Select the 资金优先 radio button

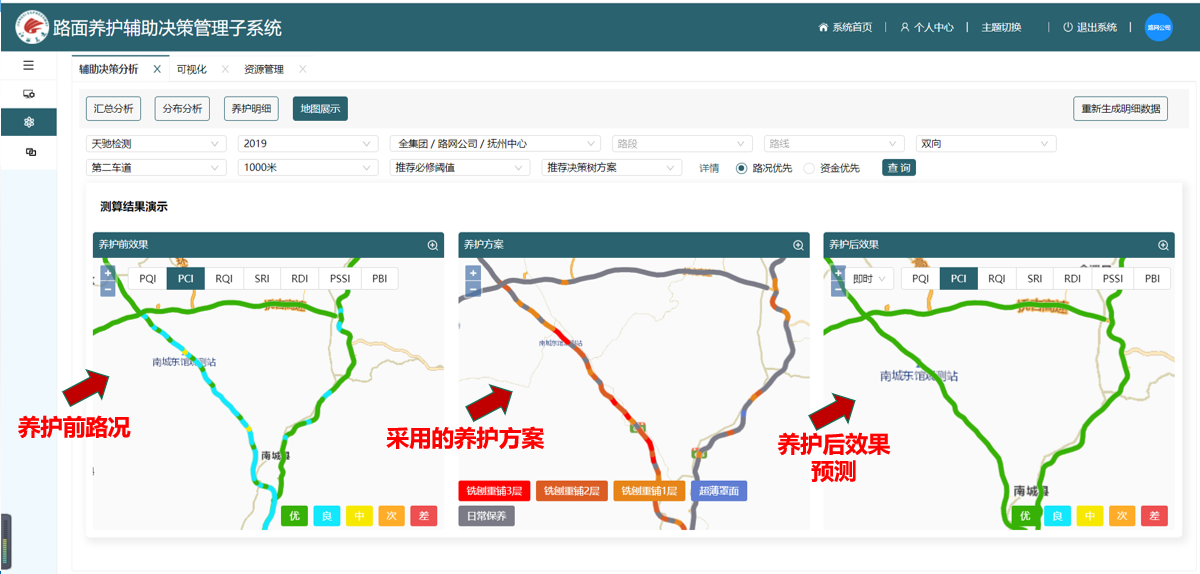pos(809,168)
